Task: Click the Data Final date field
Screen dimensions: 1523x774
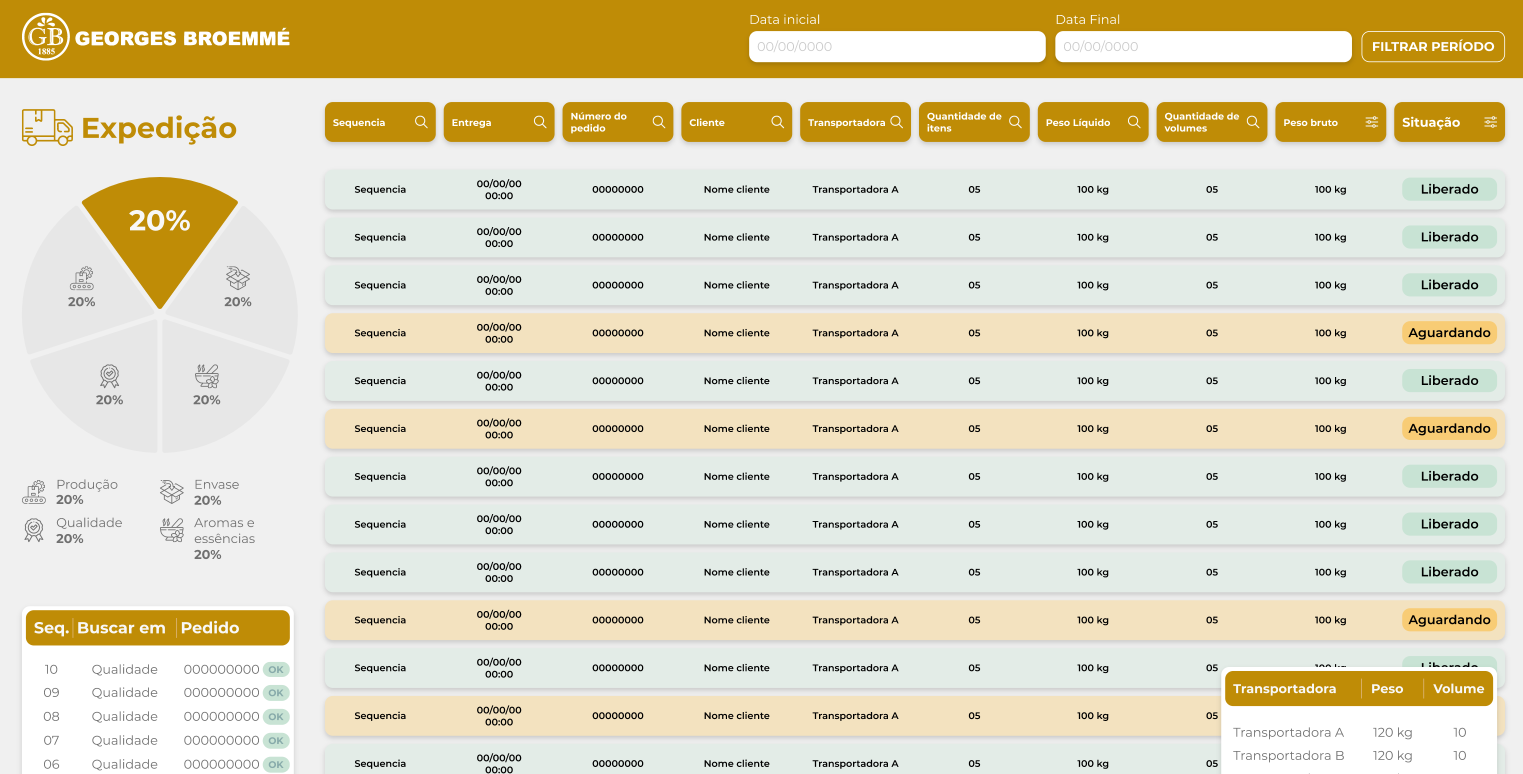Action: pyautogui.click(x=1202, y=47)
